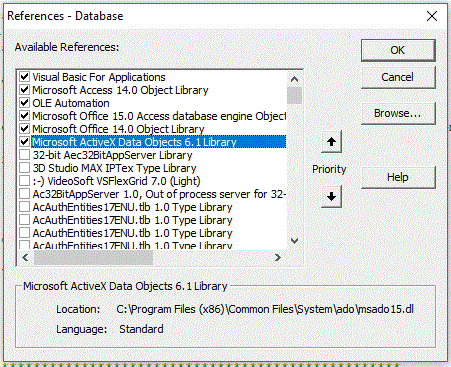Uncheck Microsoft ActiveX Data Objects 6.1 Library

click(x=24, y=142)
